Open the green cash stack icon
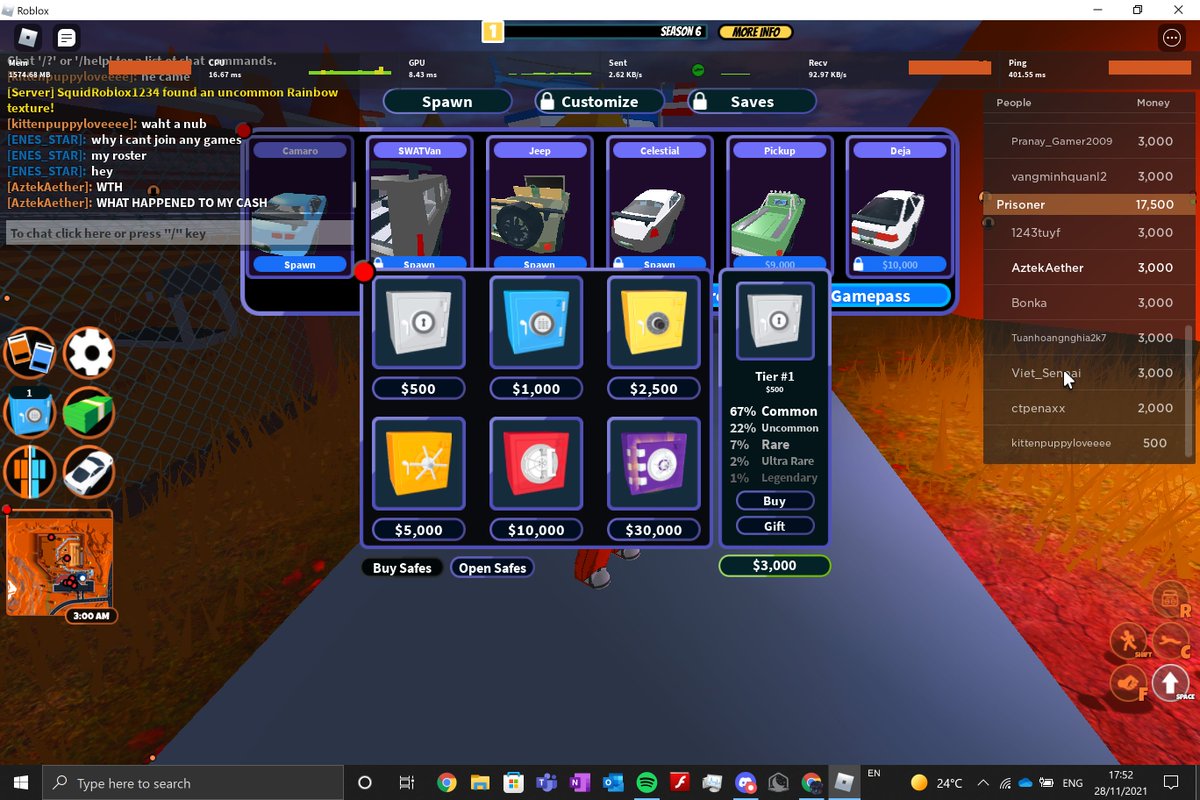1200x800 pixels. point(89,413)
